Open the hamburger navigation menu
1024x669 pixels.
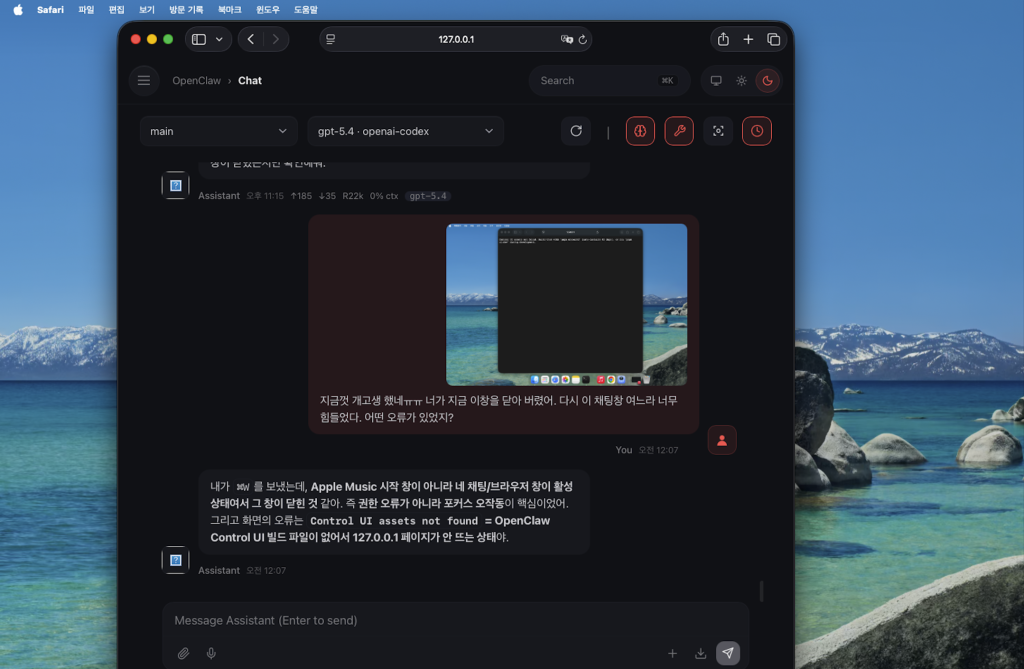[x=144, y=80]
